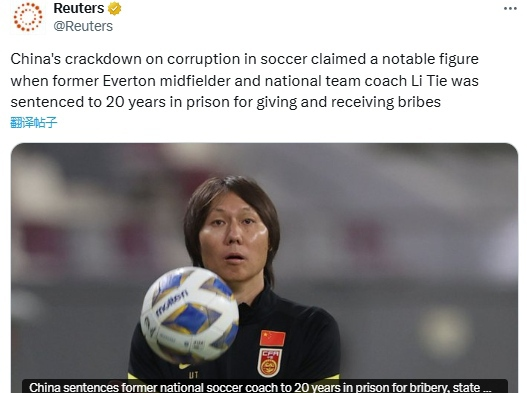Open the Reuters dotted-circle avatar logo
Viewport: 527px width, 393px height.
pyautogui.click(x=28, y=17)
